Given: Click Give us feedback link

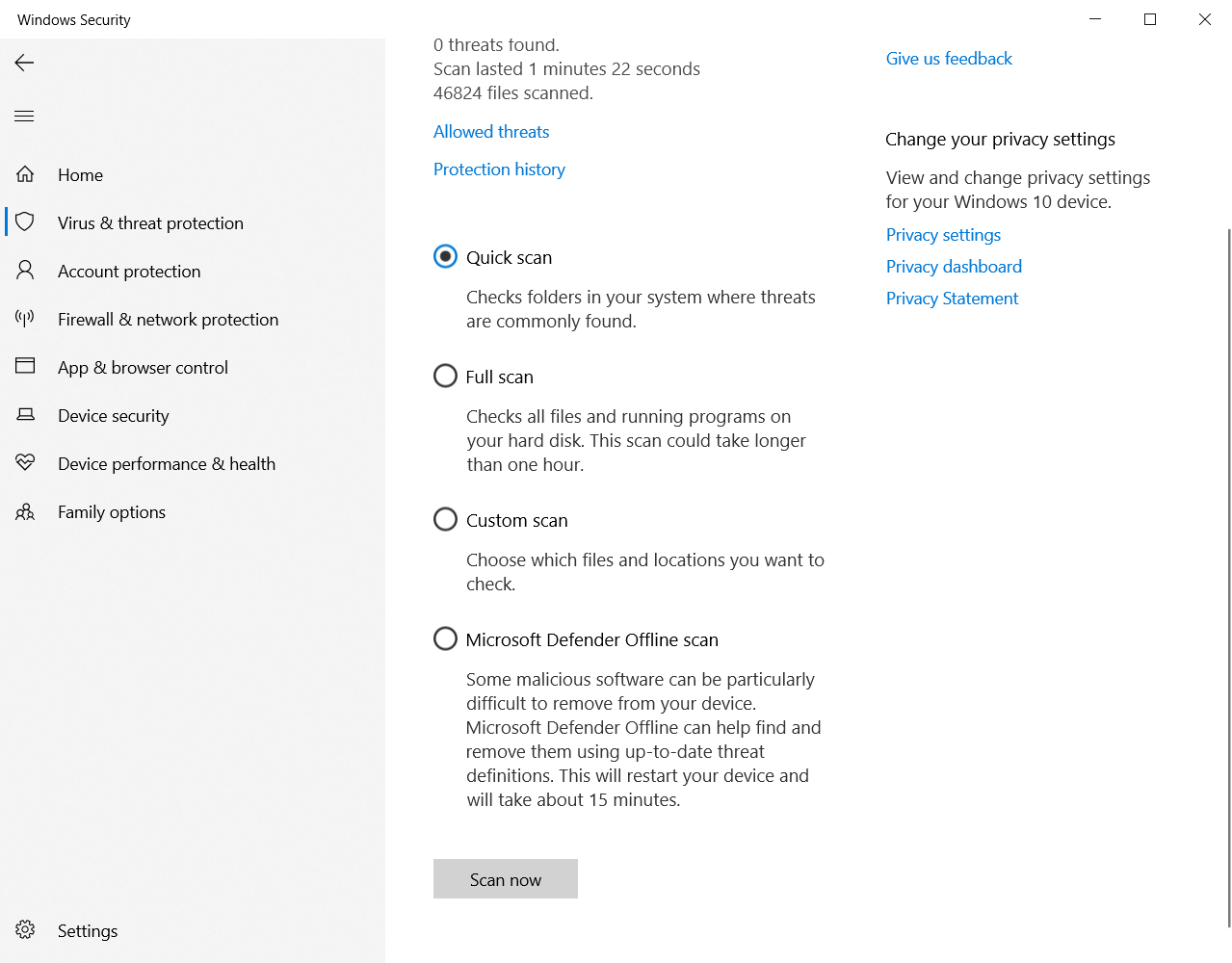Looking at the screenshot, I should pyautogui.click(x=949, y=59).
